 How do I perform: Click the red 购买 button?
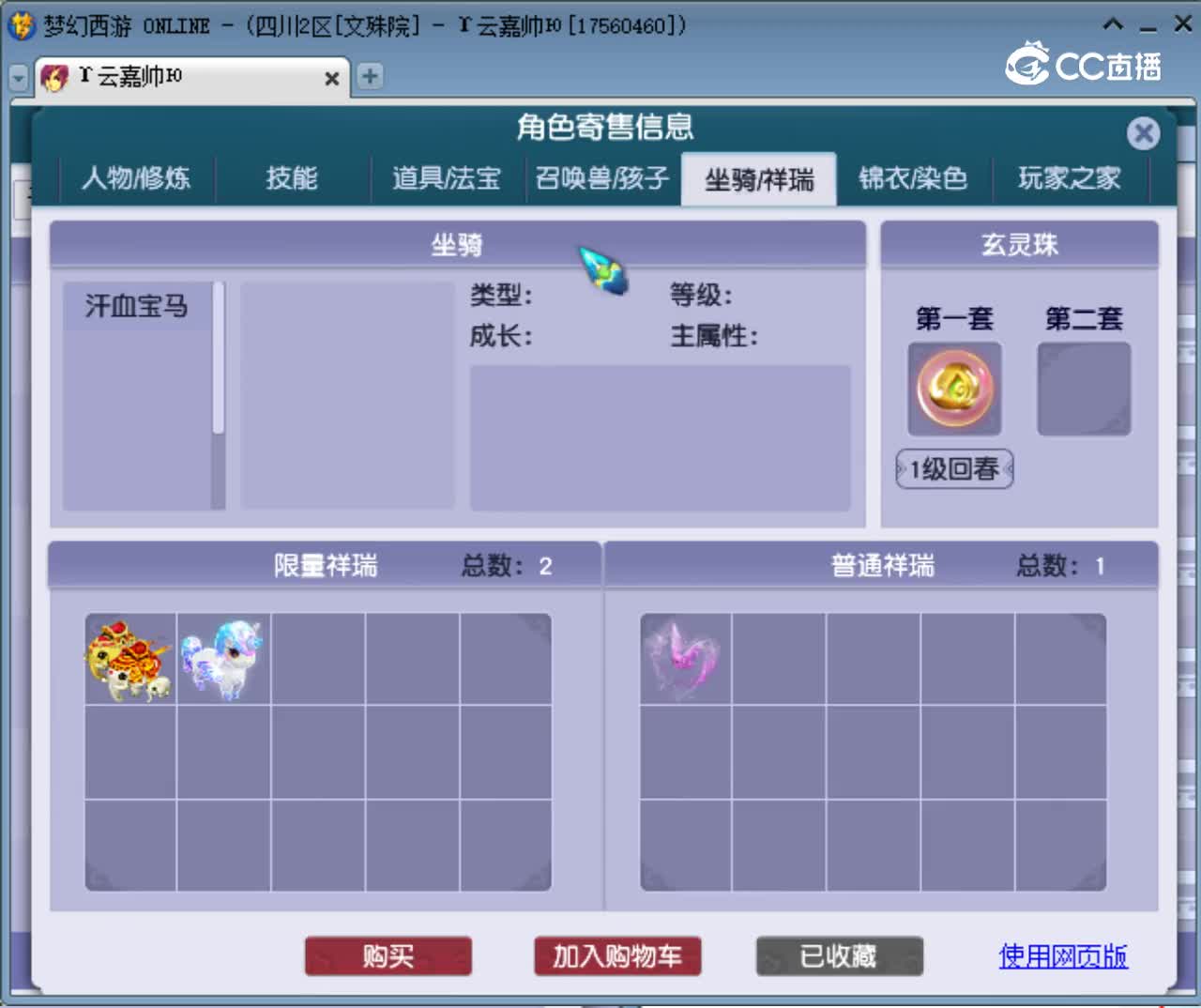coord(388,956)
